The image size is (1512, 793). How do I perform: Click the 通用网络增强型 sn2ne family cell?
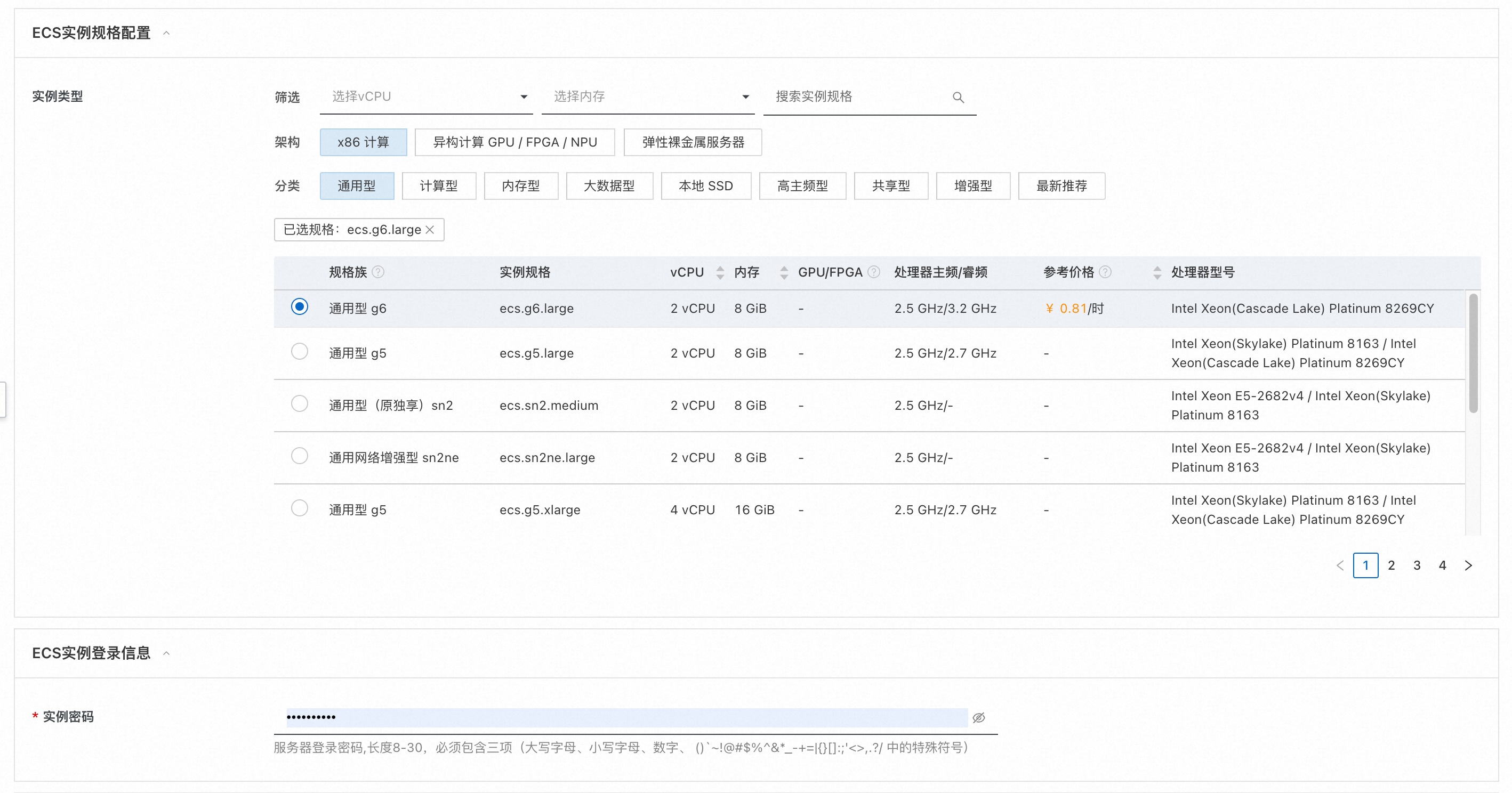tap(394, 457)
